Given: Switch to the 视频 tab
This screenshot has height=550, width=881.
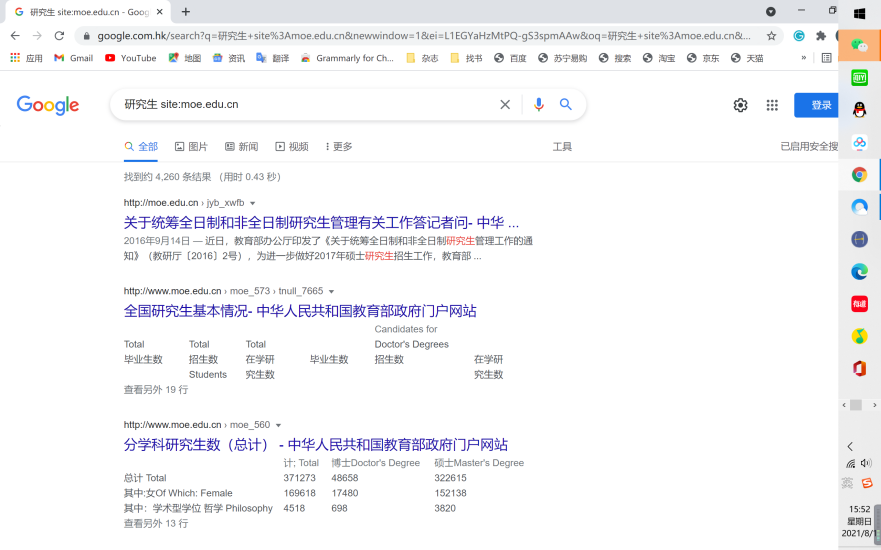Looking at the screenshot, I should 292,147.
